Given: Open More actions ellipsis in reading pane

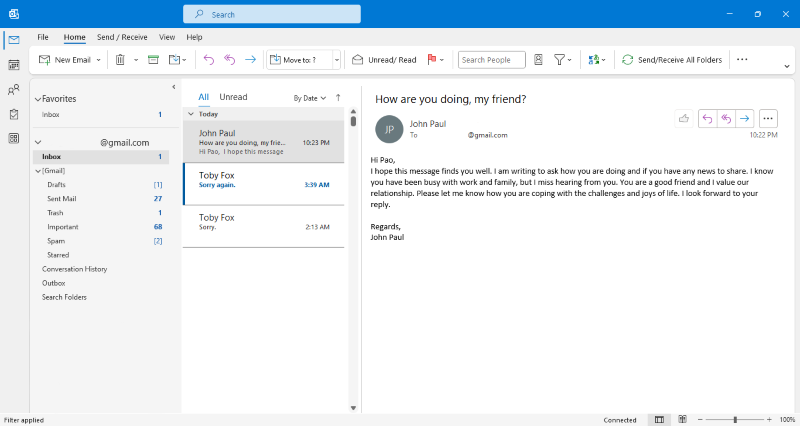Looking at the screenshot, I should [x=768, y=118].
